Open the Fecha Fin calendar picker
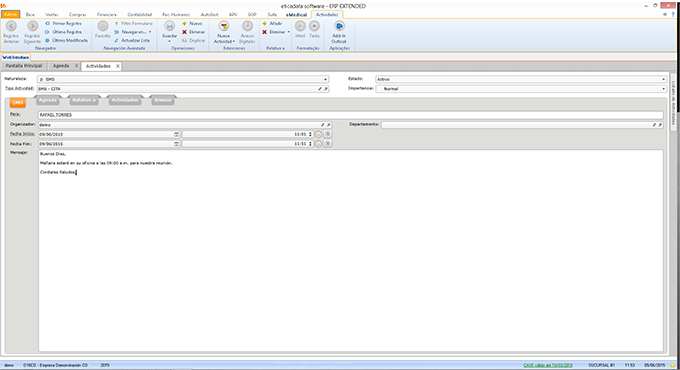This screenshot has height=370, width=680. coord(177,144)
